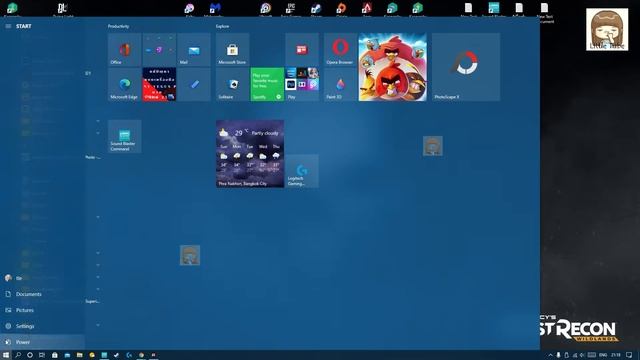Image resolution: width=640 pixels, height=360 pixels.
Task: Open the touch keyboard tray icon
Action: (592, 355)
